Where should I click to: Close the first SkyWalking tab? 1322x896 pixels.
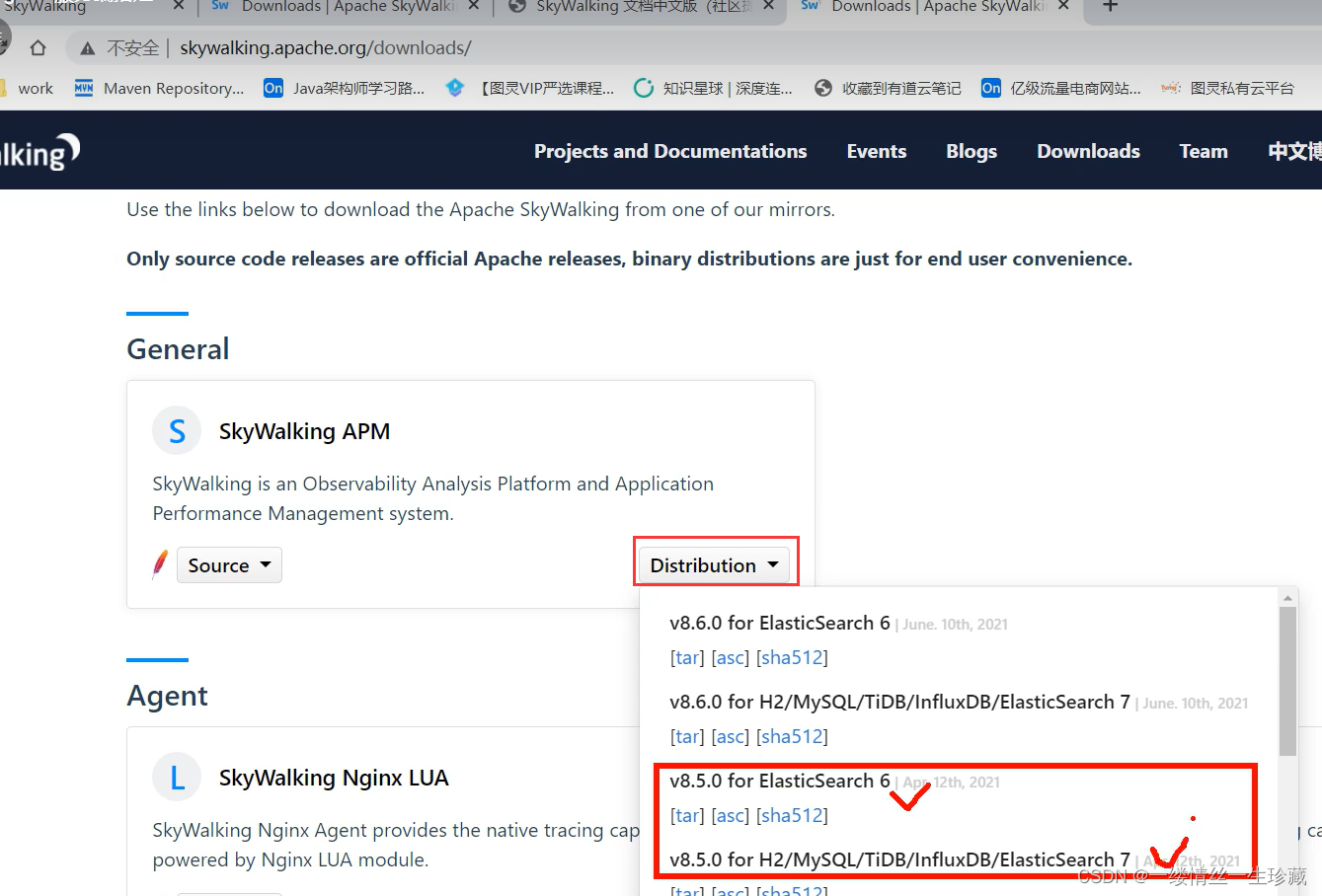click(x=179, y=6)
